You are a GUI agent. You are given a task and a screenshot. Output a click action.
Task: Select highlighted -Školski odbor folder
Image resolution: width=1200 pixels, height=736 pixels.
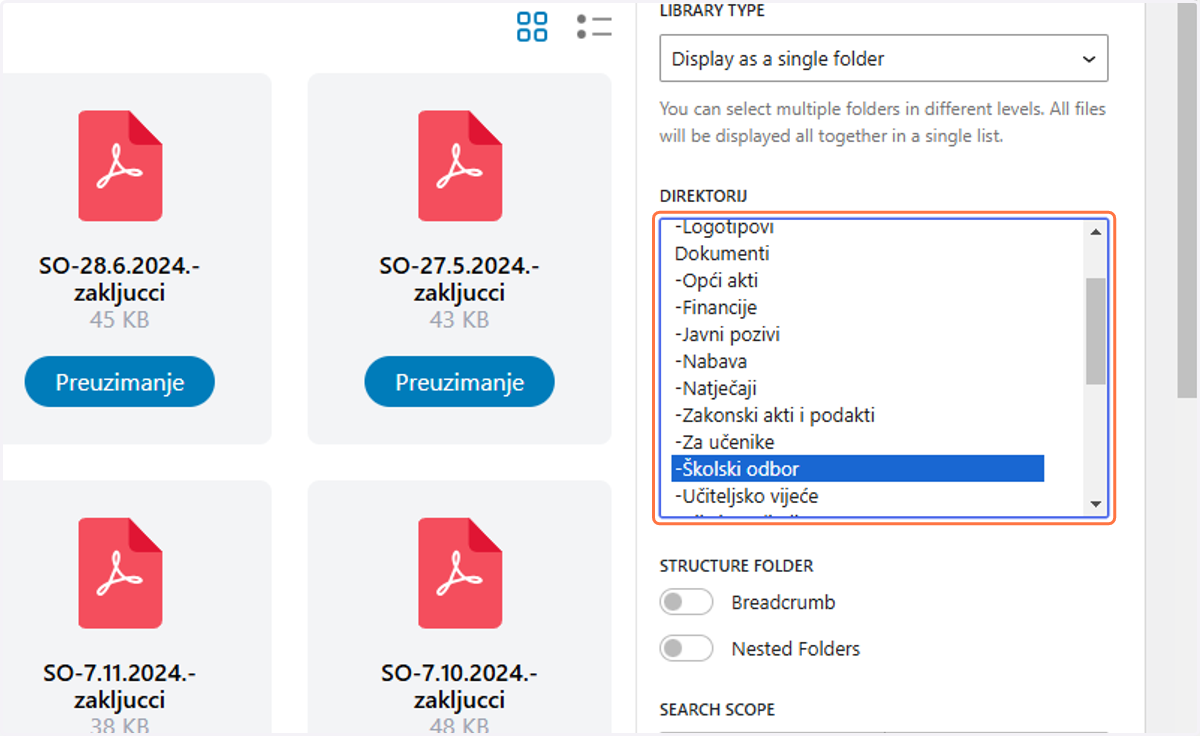[858, 469]
